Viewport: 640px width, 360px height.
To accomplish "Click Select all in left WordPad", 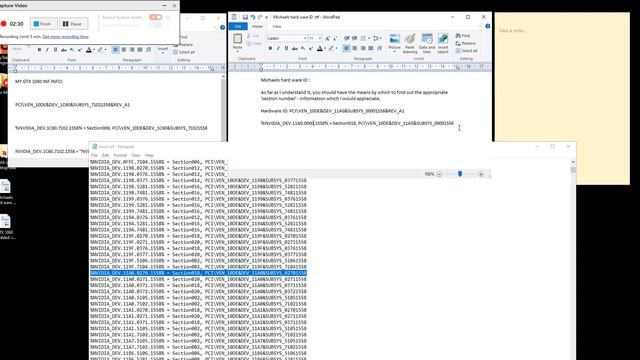I will [x=184, y=52].
